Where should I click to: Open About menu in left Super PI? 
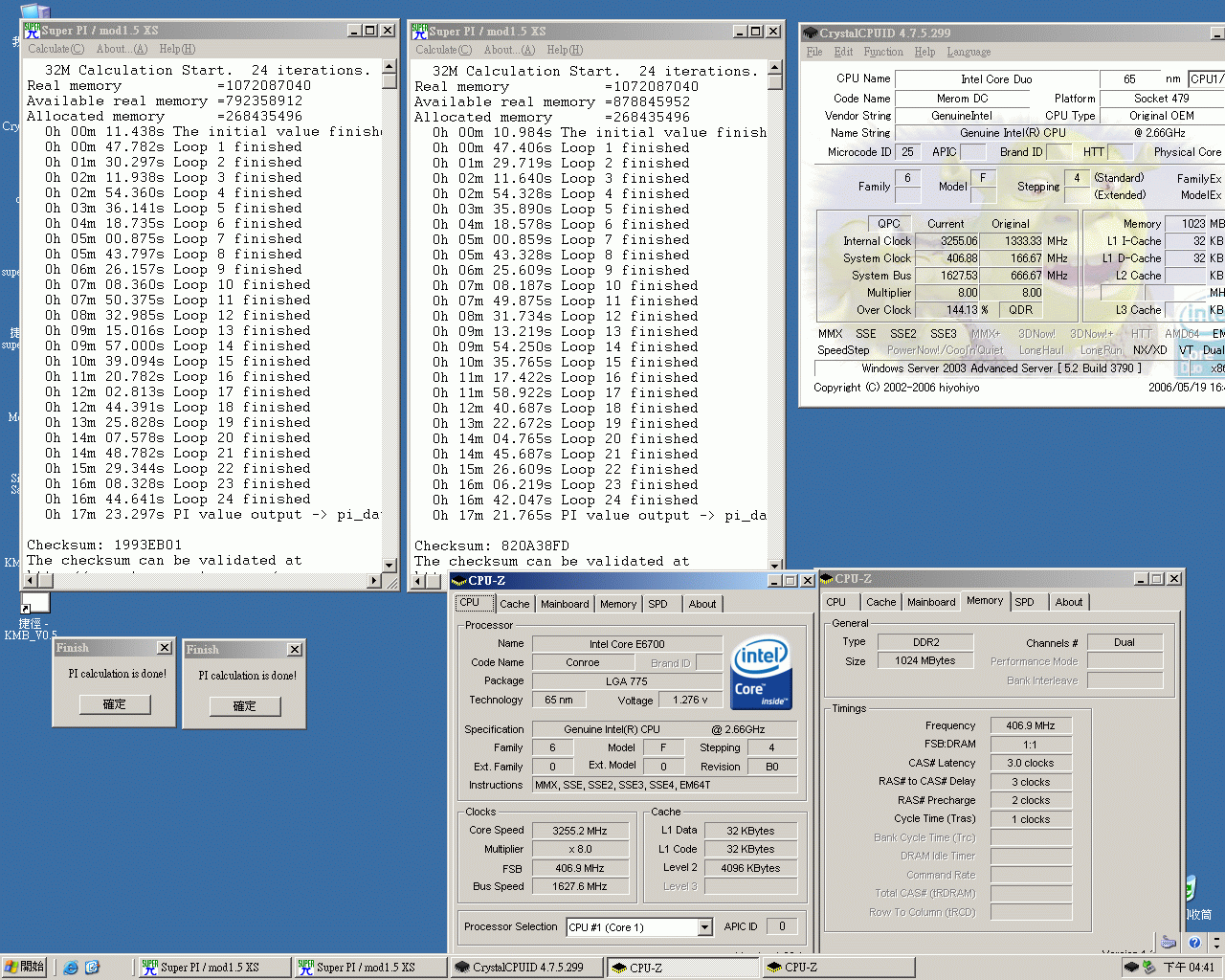122,49
